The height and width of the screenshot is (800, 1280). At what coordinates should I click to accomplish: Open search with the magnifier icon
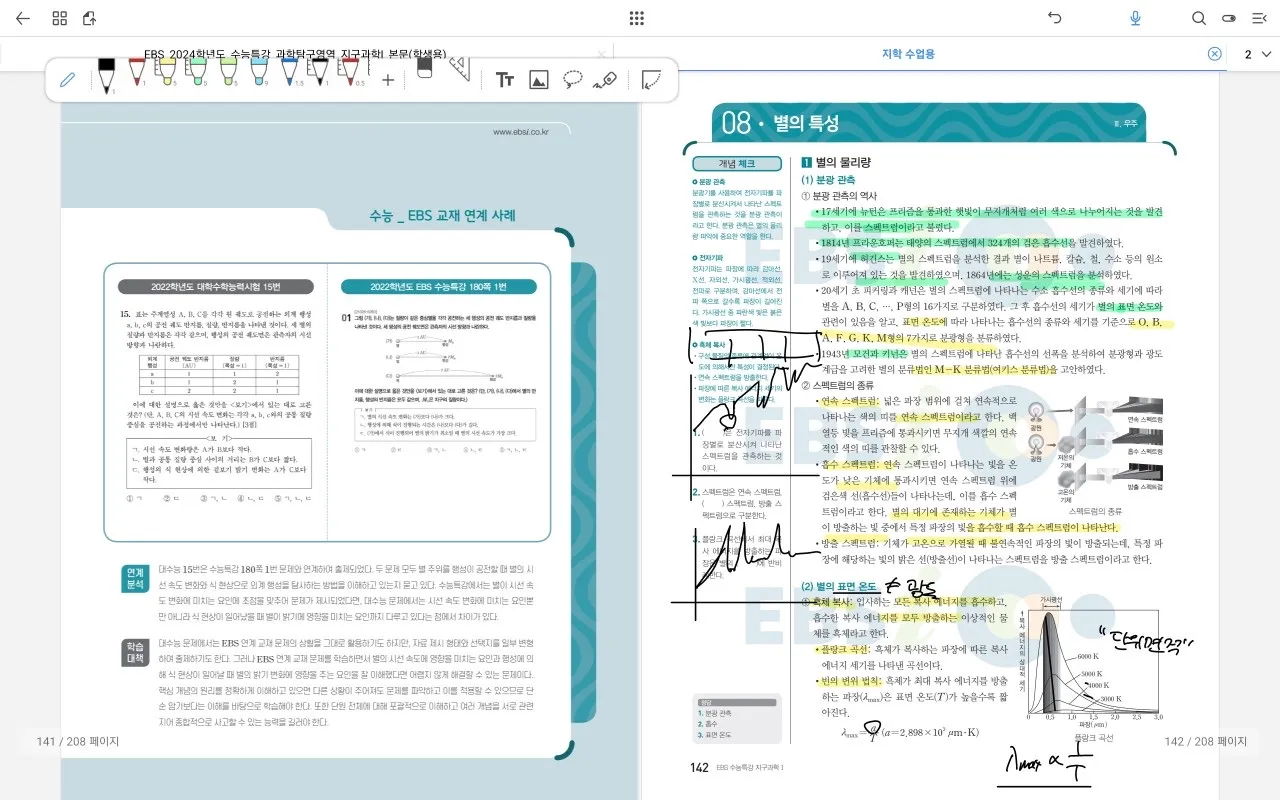(x=1199, y=18)
